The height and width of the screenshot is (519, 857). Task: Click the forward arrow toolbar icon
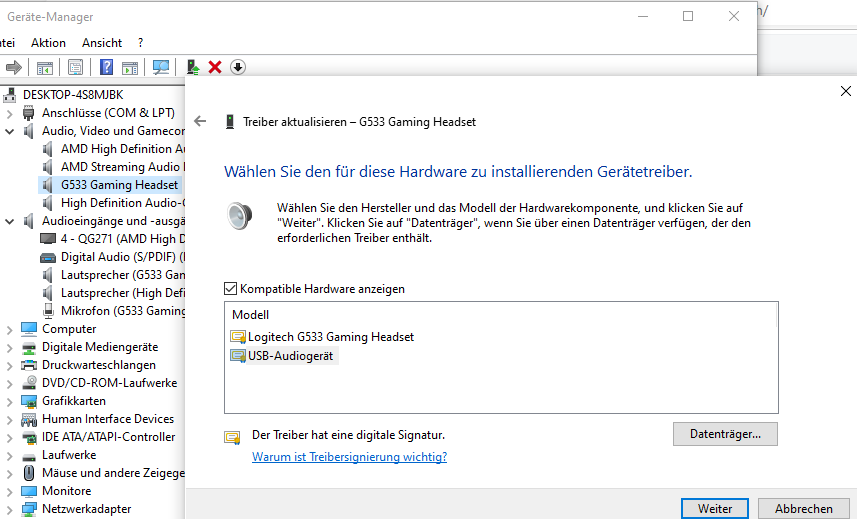tap(14, 67)
